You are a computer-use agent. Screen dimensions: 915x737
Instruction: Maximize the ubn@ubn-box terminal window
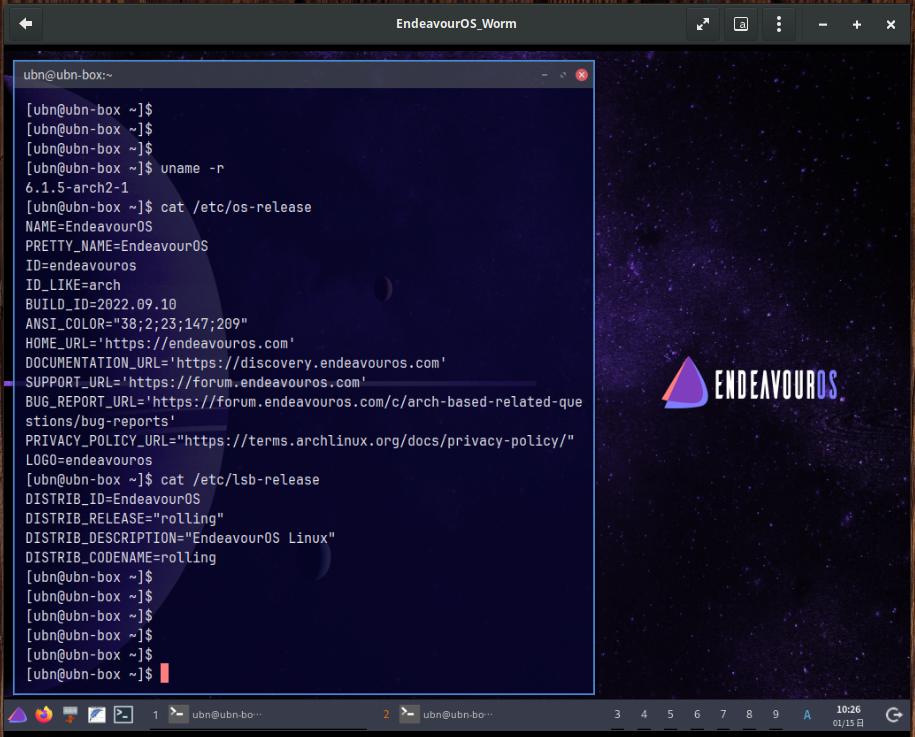tap(563, 75)
